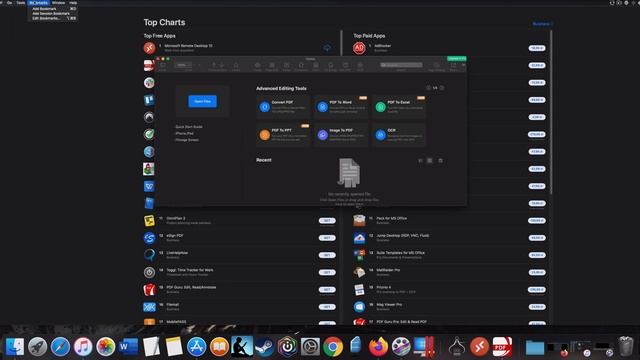
Task: Launch Google Chrome from the Dock
Action: click(x=333, y=347)
